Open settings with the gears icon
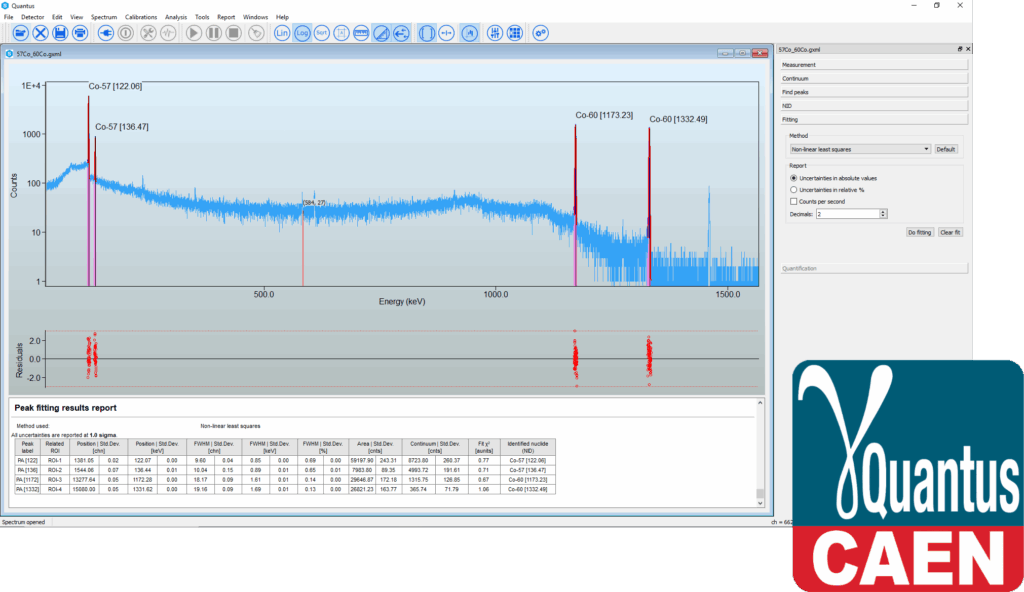 click(540, 33)
